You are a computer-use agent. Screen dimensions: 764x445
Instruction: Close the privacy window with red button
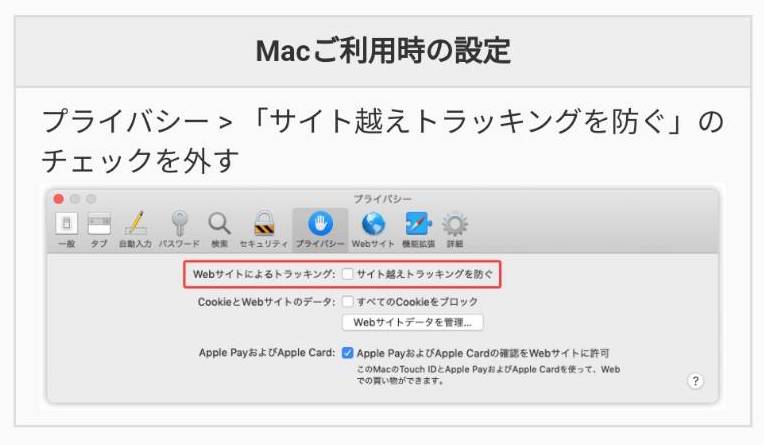coord(58,199)
